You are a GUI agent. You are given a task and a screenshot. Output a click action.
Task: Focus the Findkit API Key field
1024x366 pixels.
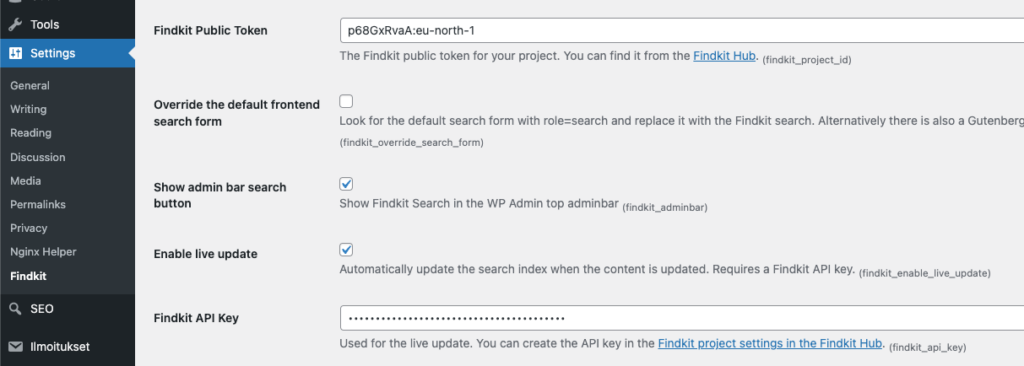pos(682,318)
